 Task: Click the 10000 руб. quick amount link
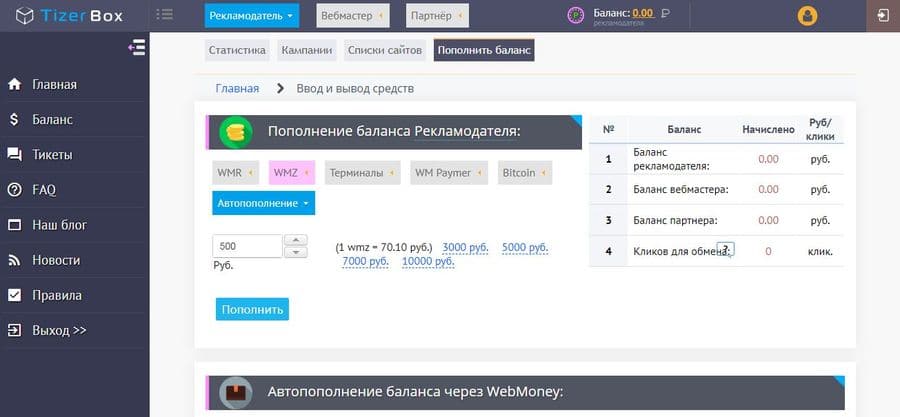(x=428, y=262)
